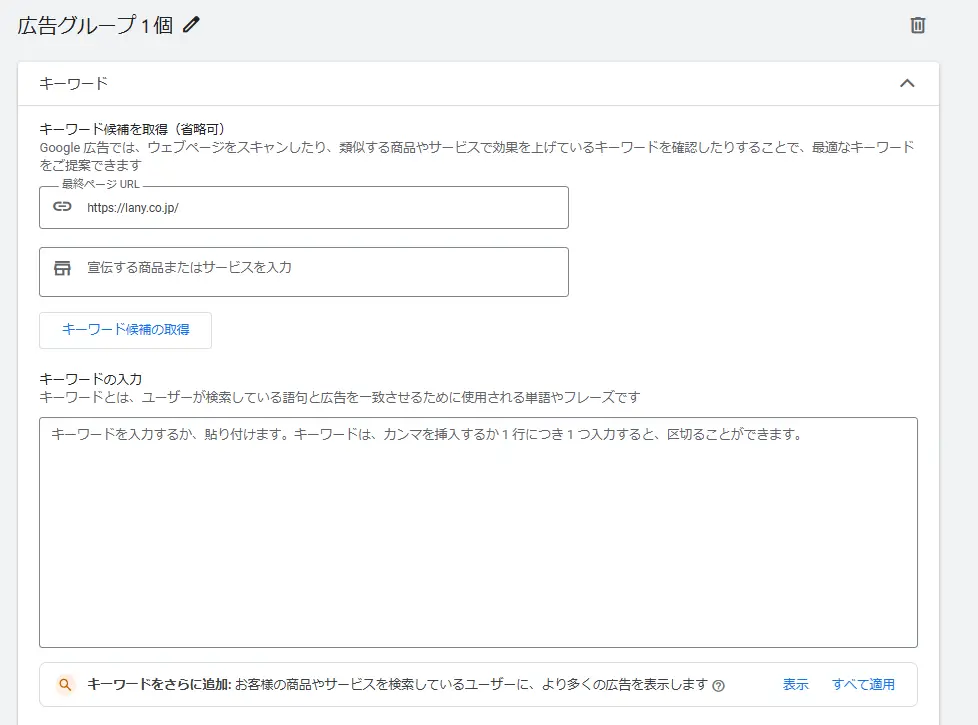Click the 表示 link to show keyword suggestions

click(795, 684)
